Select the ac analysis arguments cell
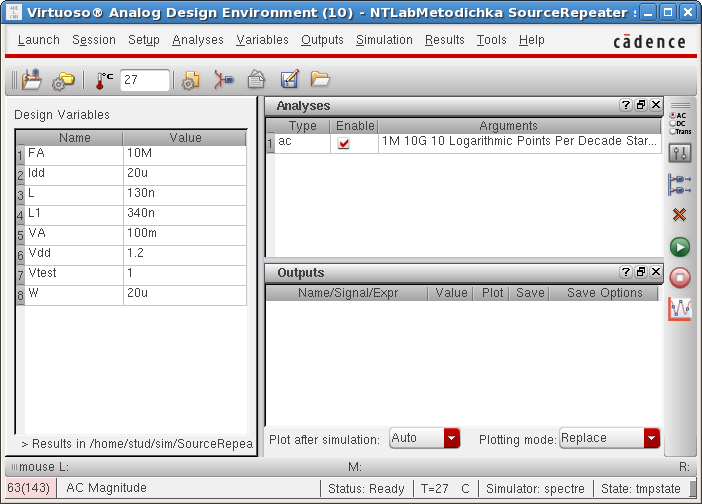 click(x=519, y=143)
